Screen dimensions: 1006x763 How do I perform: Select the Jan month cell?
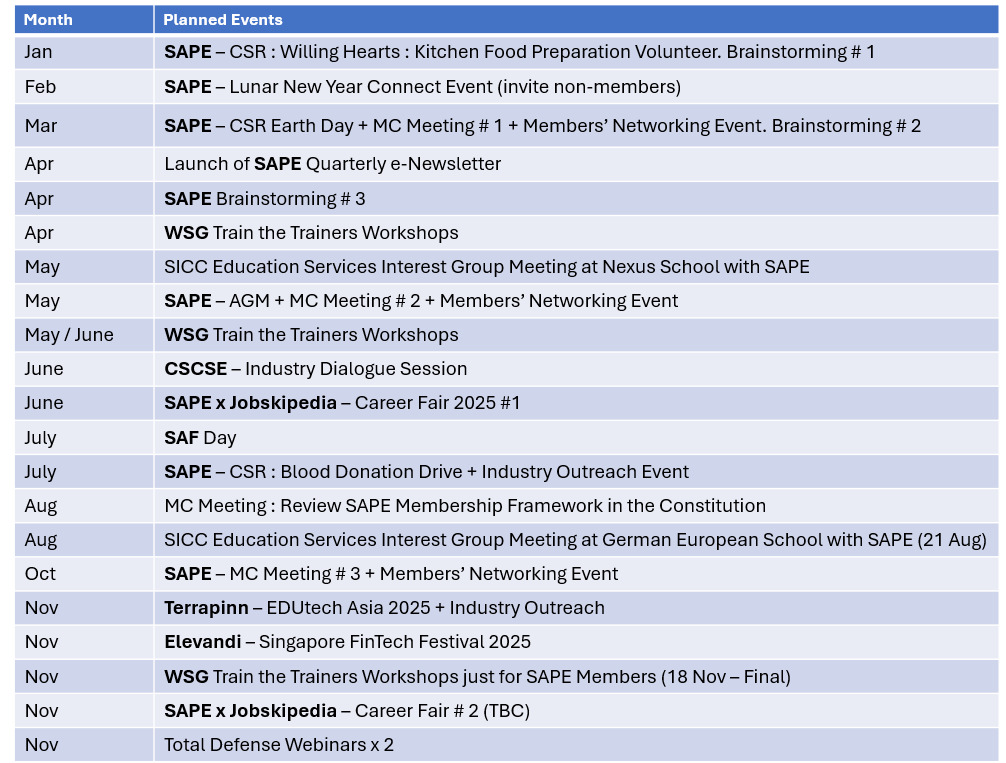pyautogui.click(x=39, y=52)
